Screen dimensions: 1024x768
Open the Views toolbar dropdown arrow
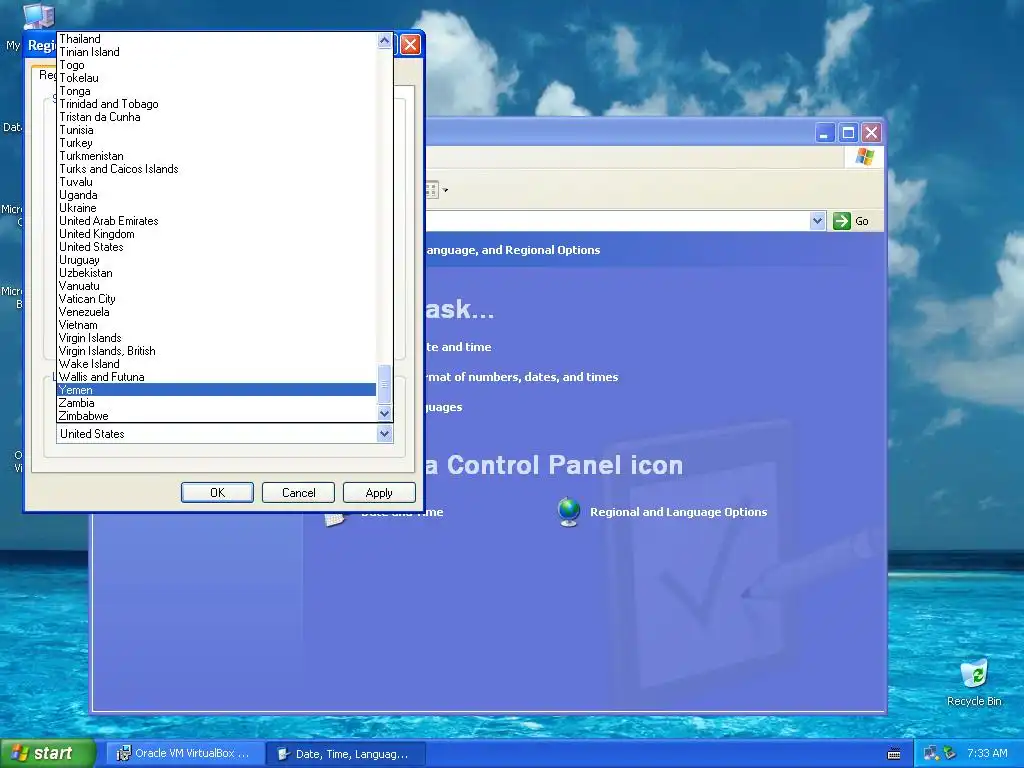tap(445, 191)
